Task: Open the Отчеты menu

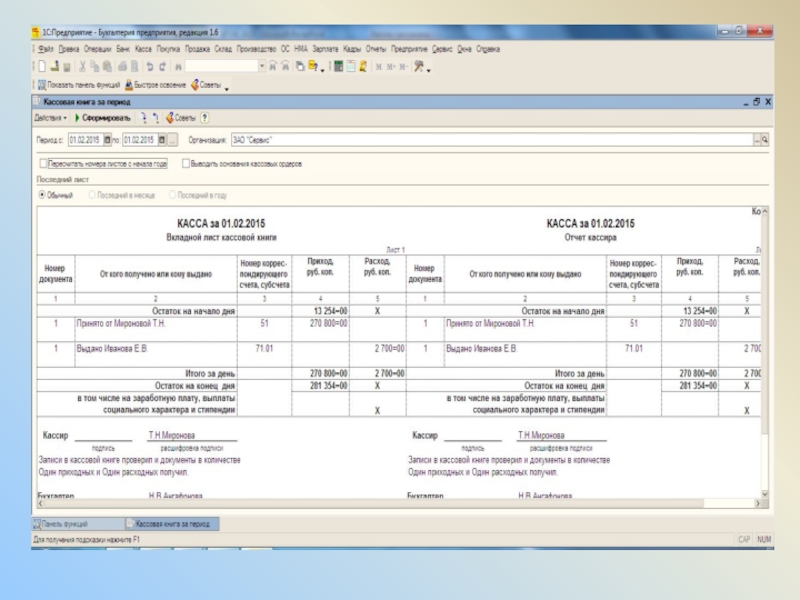Action: 376,48
